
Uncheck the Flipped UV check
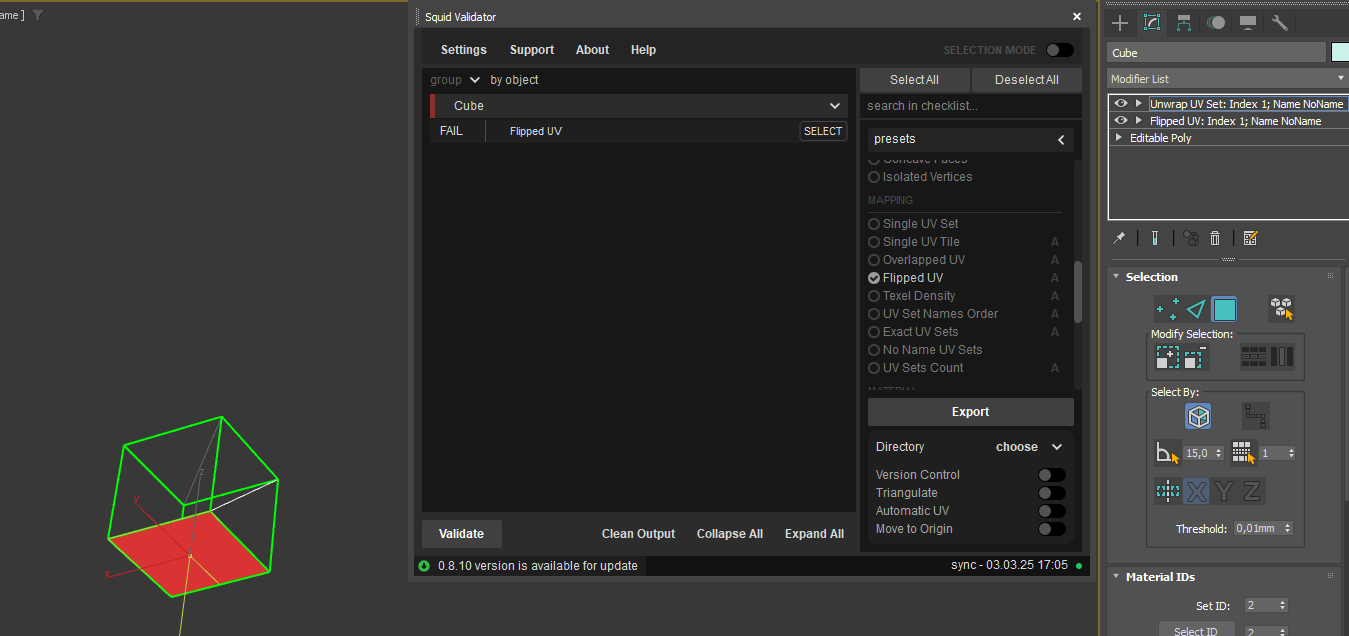pos(874,278)
